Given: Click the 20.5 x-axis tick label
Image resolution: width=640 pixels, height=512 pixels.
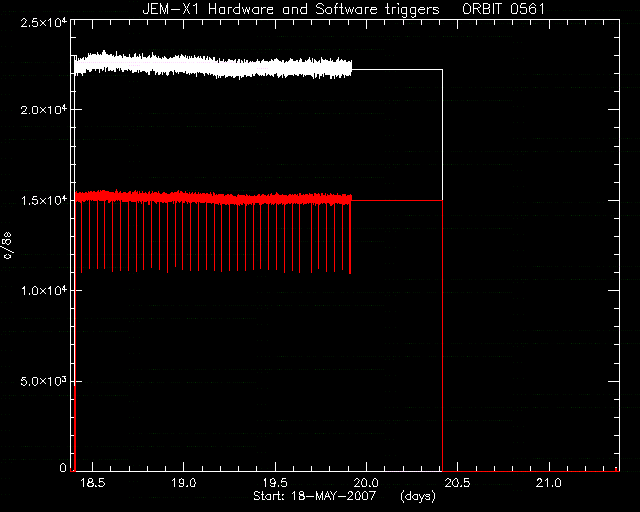Looking at the screenshot, I should (x=458, y=483).
